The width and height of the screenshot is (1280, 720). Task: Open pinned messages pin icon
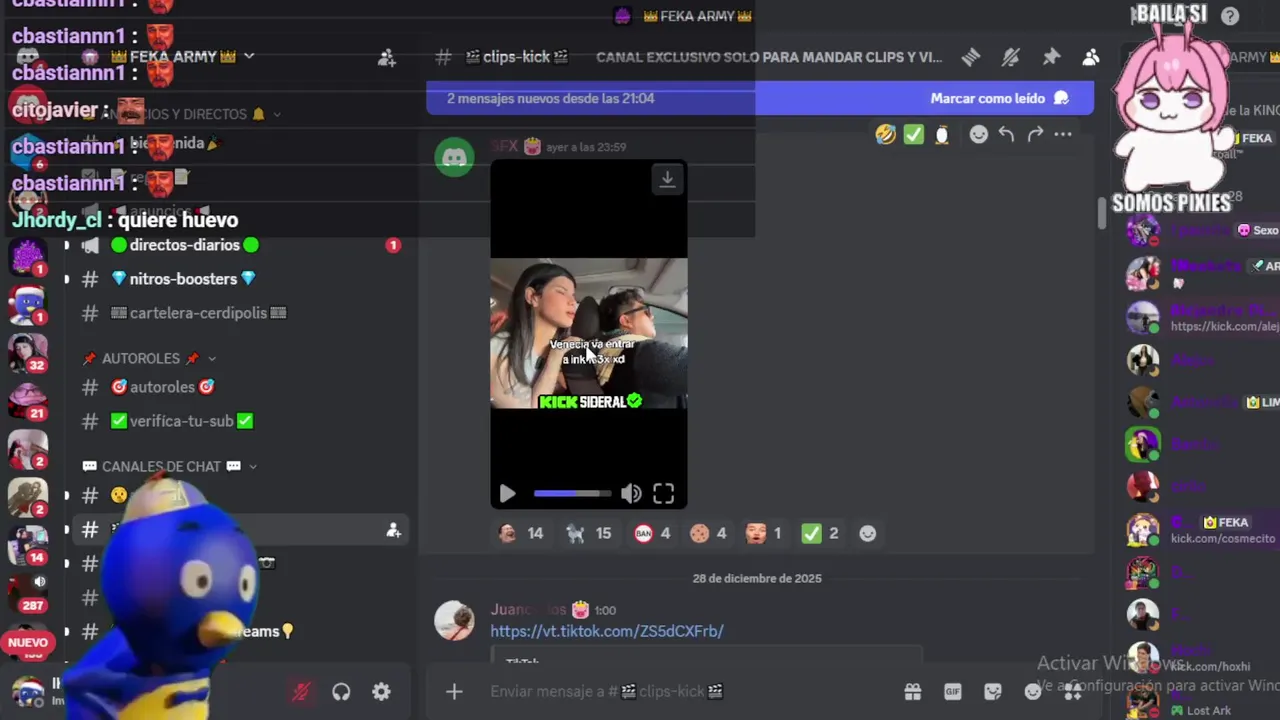coord(1051,57)
